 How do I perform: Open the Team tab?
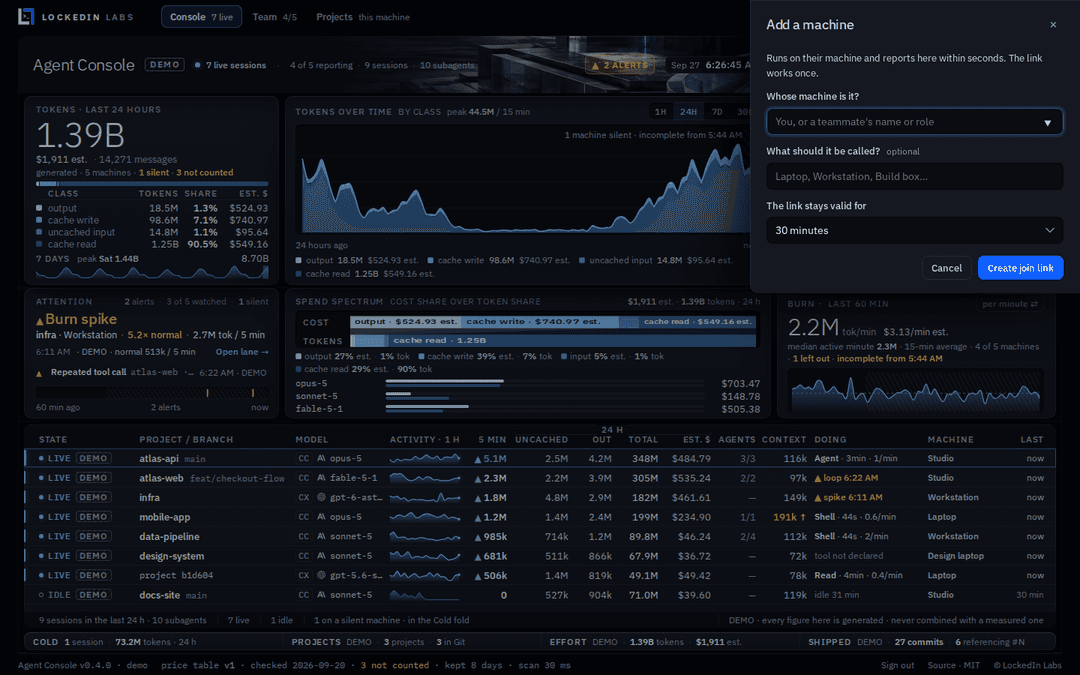275,17
